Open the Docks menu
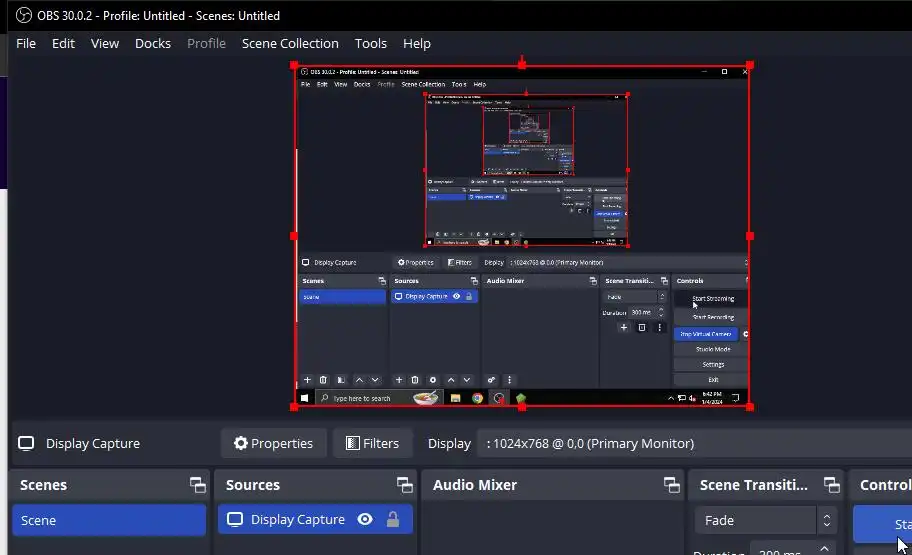 tap(153, 44)
